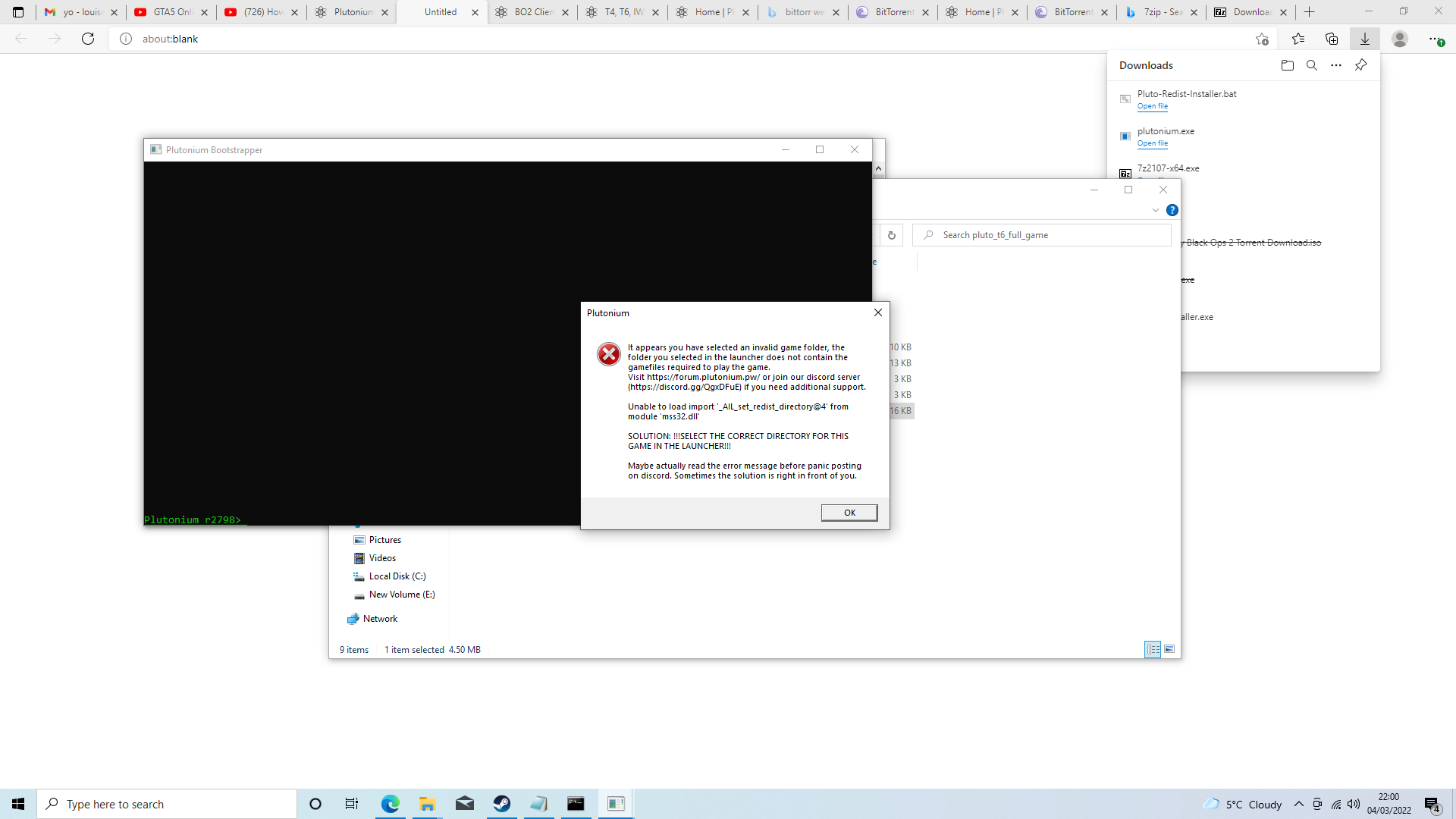1456x819 pixels.
Task: Open the volume control in system tray
Action: coord(1354,804)
